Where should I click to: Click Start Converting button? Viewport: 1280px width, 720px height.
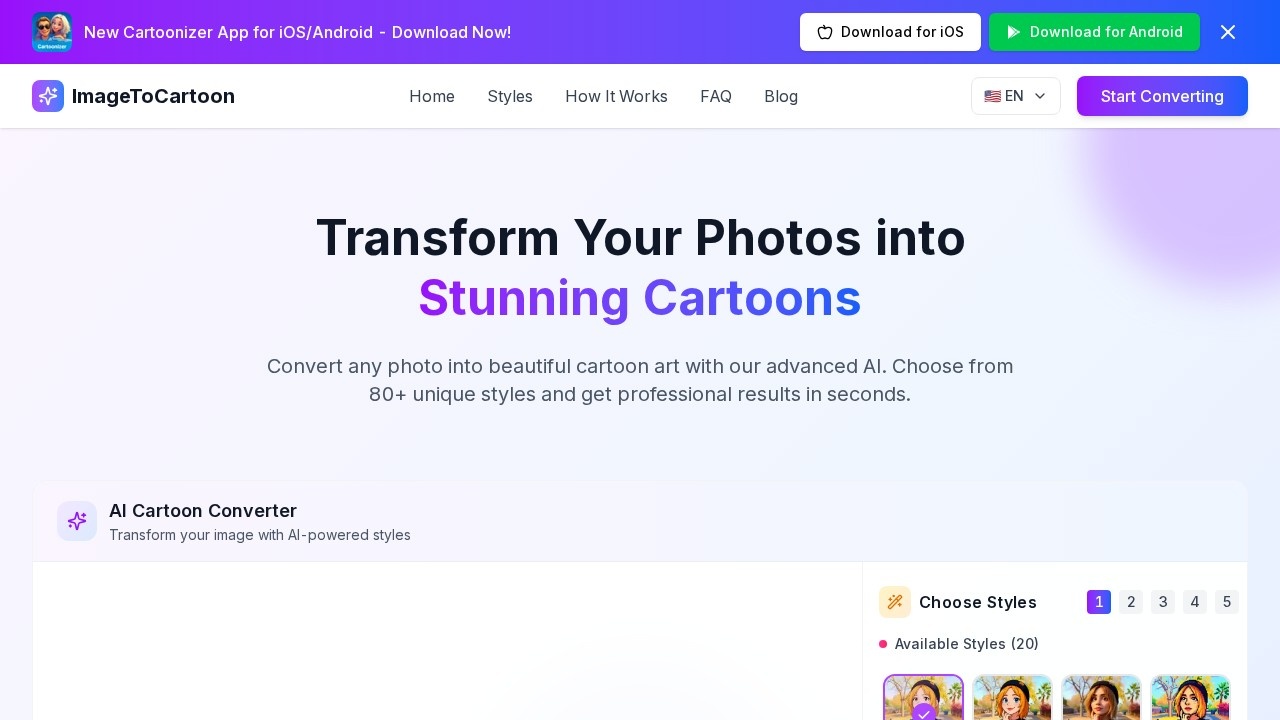(x=1162, y=96)
